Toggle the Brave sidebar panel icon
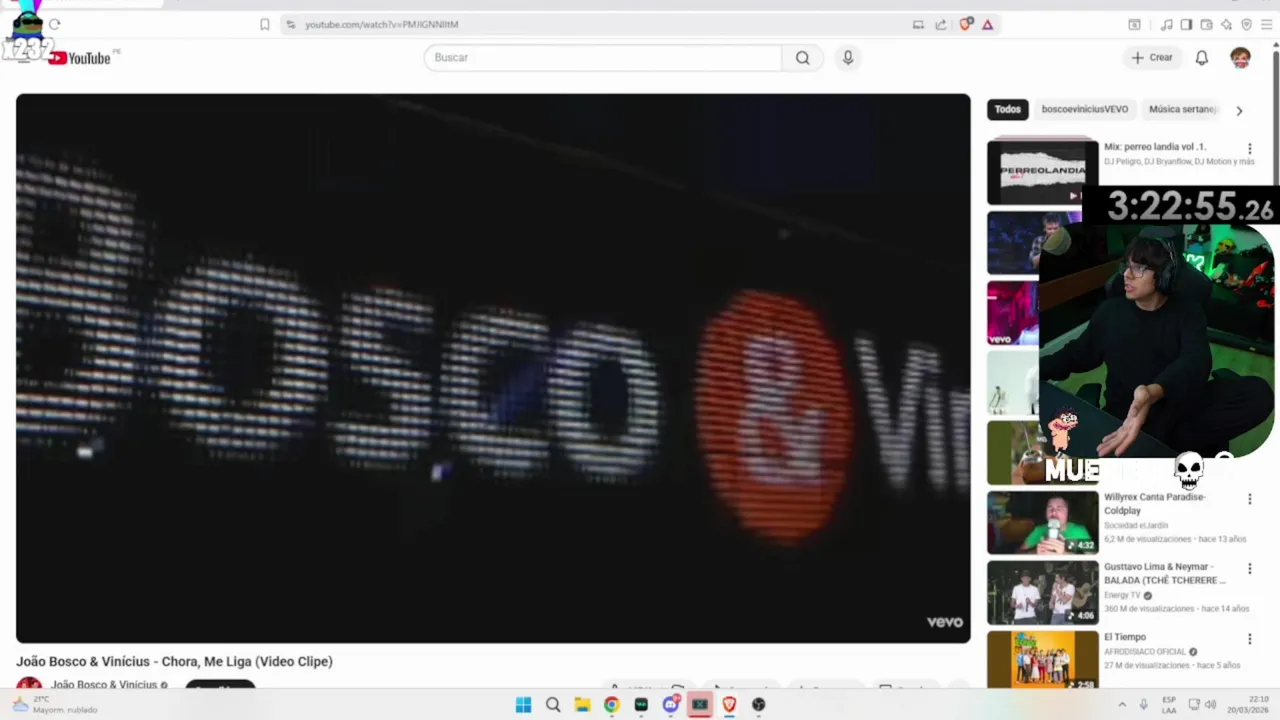The image size is (1280, 720). pyautogui.click(x=1186, y=24)
